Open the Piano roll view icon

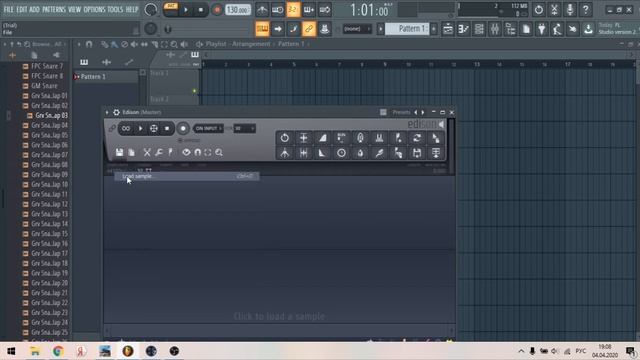pos(463,29)
